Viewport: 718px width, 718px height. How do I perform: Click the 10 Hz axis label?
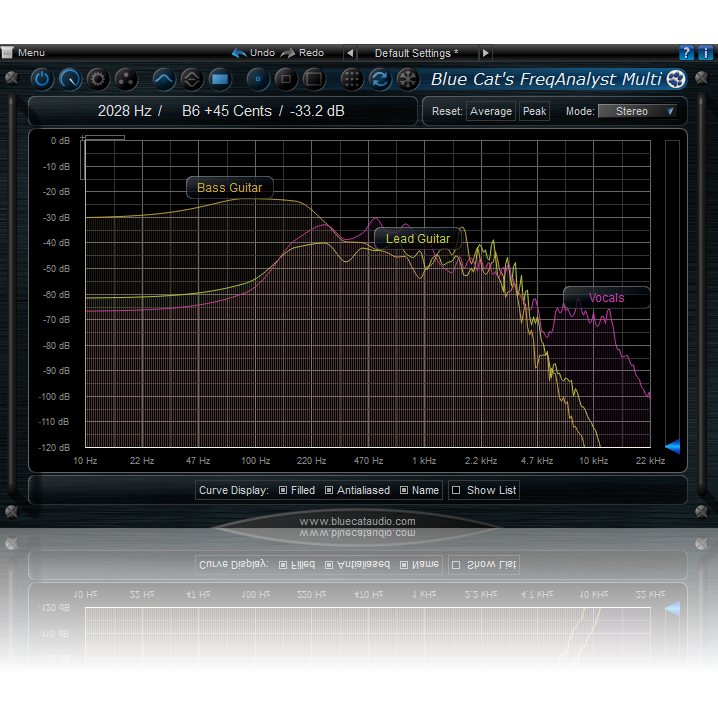tap(85, 461)
